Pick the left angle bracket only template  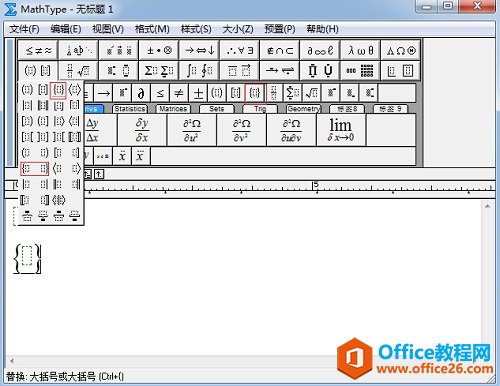click(x=58, y=169)
